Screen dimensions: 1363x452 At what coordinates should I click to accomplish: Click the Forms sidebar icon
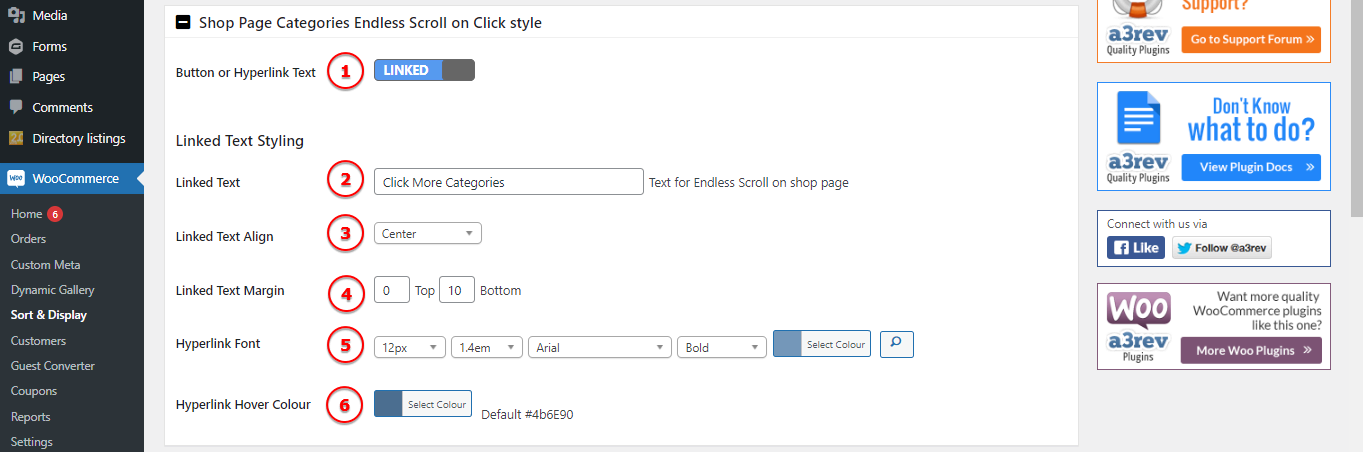click(x=16, y=46)
